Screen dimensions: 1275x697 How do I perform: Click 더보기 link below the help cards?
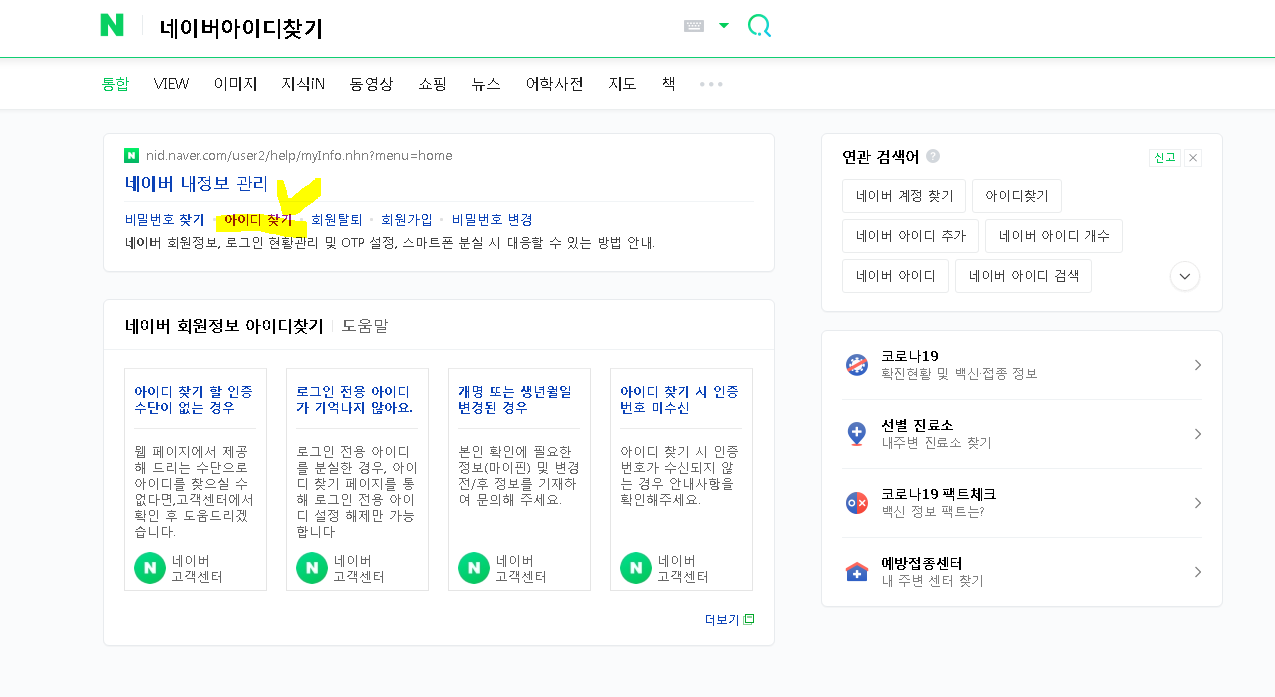[729, 620]
